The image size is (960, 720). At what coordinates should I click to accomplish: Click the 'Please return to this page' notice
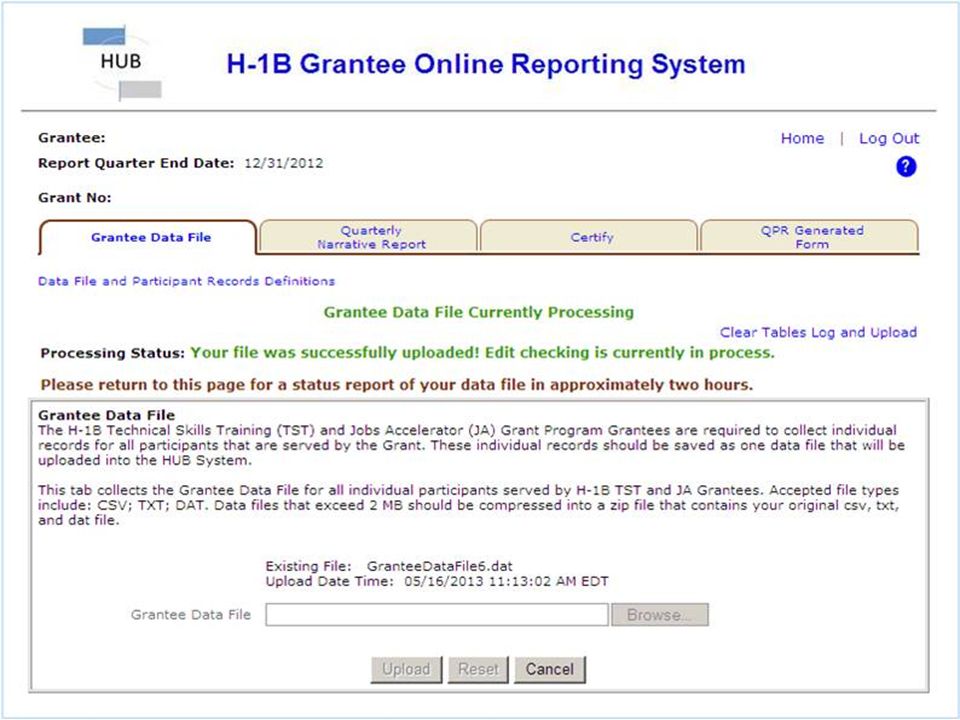click(x=397, y=385)
